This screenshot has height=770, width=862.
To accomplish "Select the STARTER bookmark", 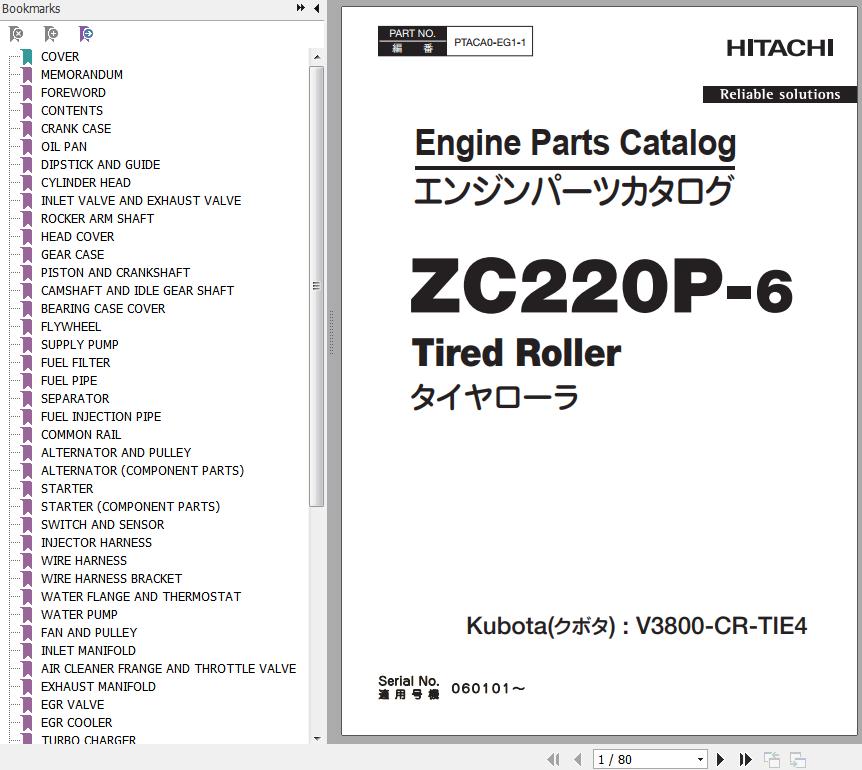I will click(67, 489).
